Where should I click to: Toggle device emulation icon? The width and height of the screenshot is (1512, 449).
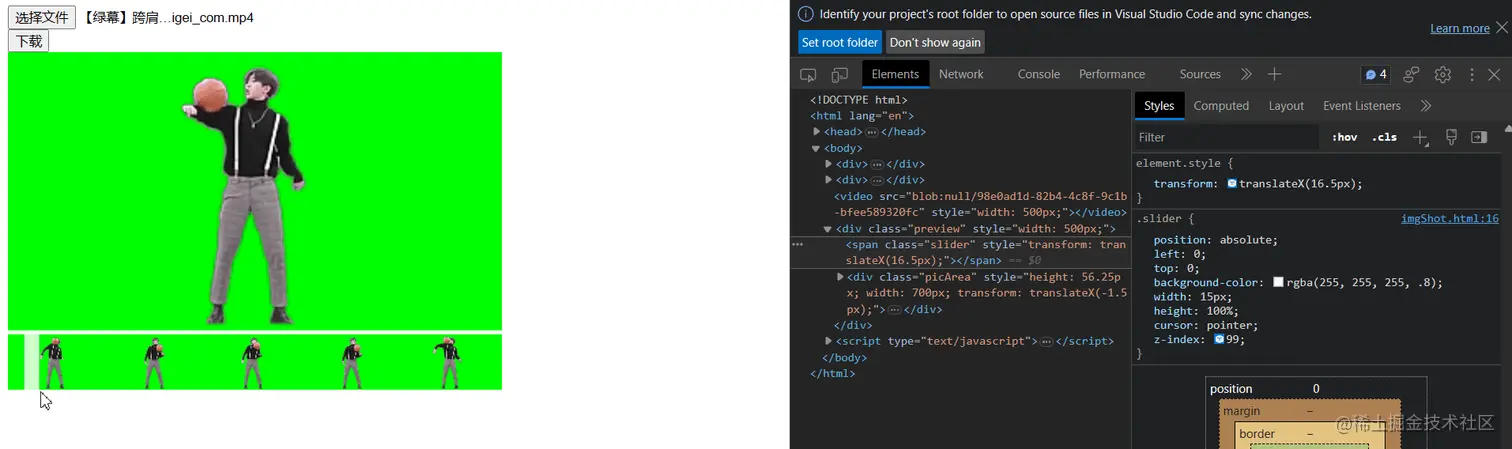point(840,74)
